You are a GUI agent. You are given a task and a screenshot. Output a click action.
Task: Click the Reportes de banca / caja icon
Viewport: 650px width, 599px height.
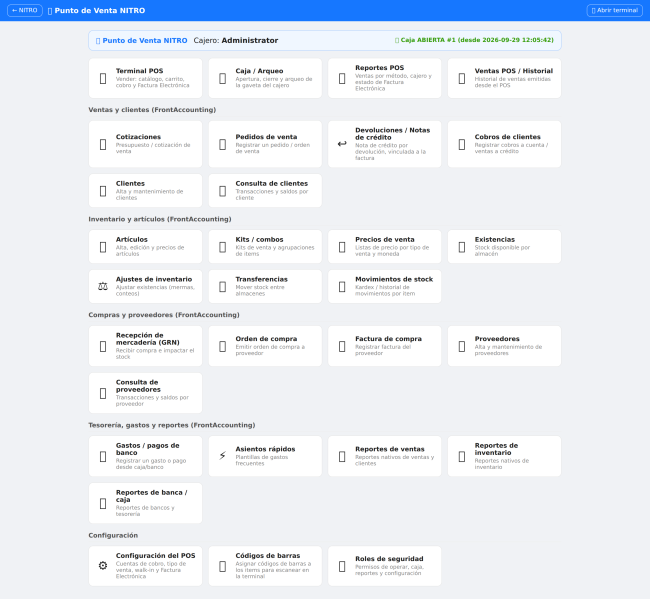(103, 503)
